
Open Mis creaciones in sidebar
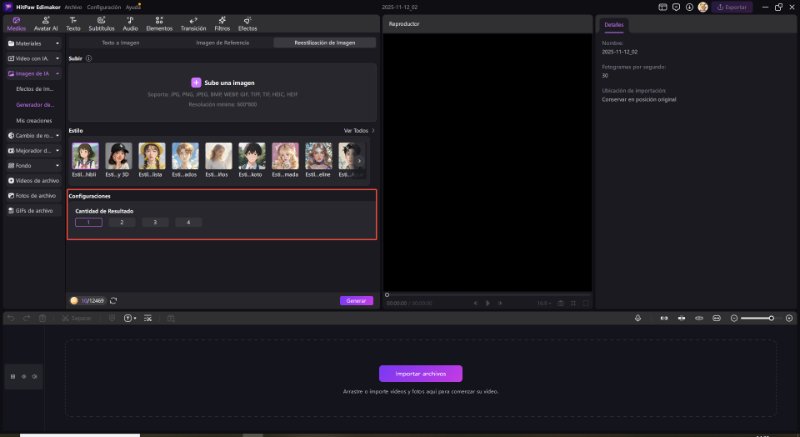(x=34, y=121)
